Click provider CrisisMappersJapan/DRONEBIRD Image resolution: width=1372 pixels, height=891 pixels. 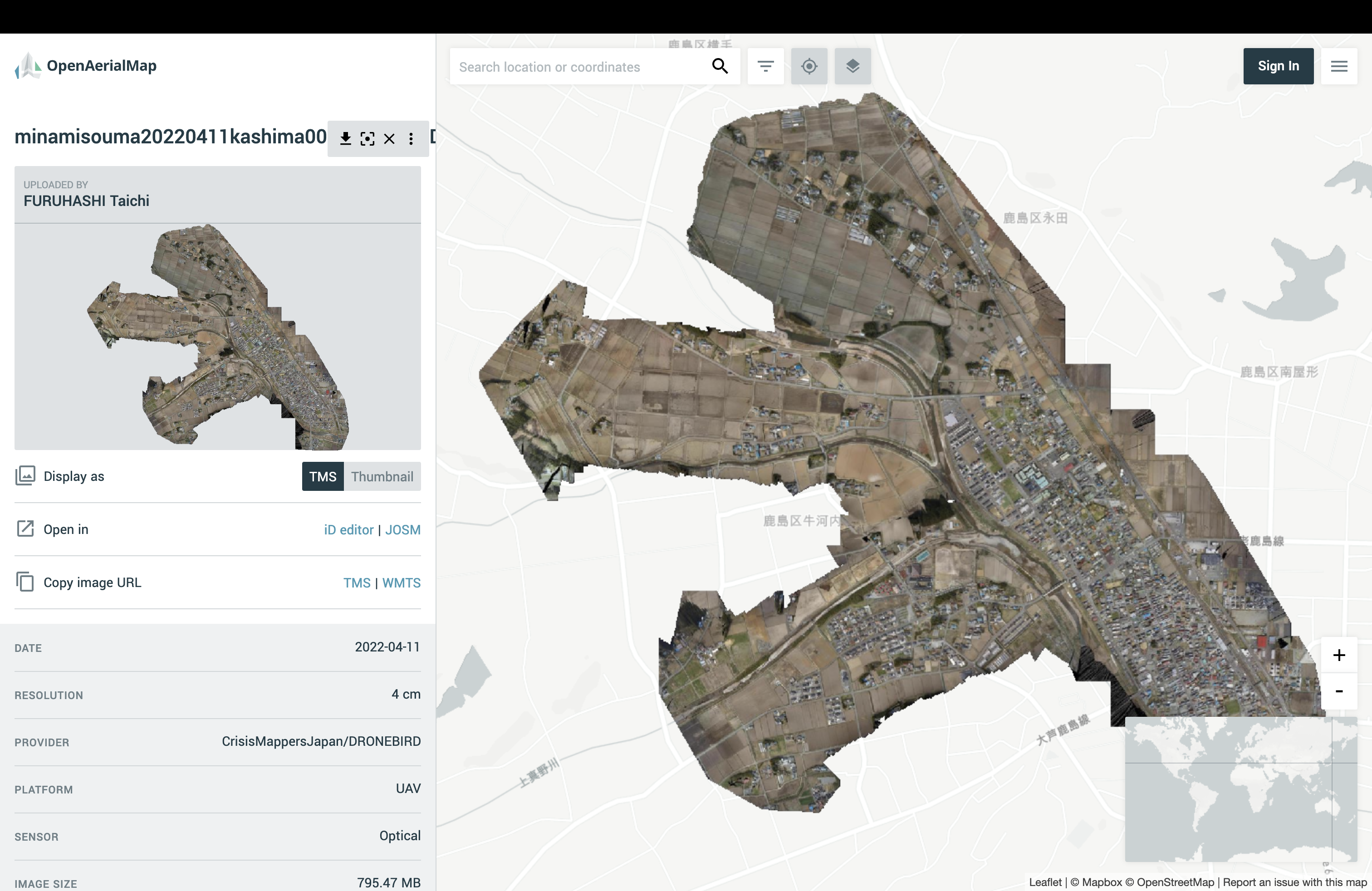click(321, 741)
